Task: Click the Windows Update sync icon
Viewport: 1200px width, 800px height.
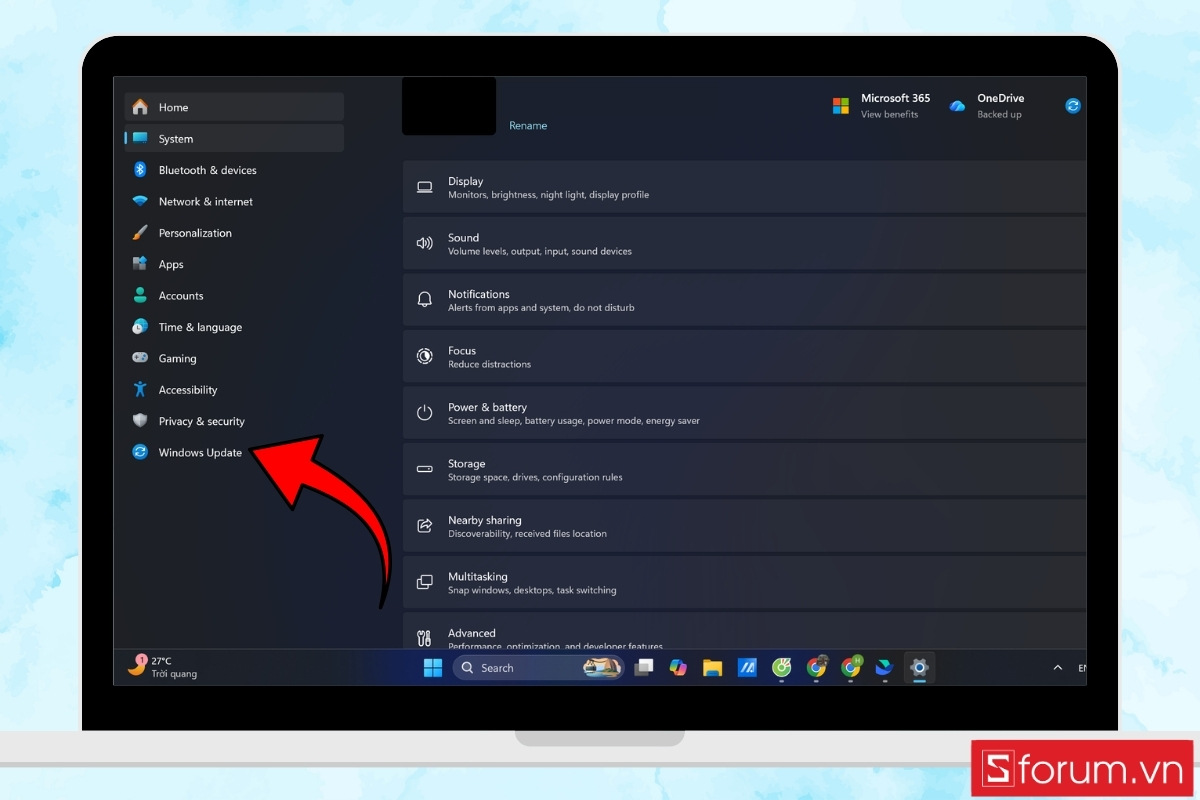Action: pyautogui.click(x=140, y=452)
